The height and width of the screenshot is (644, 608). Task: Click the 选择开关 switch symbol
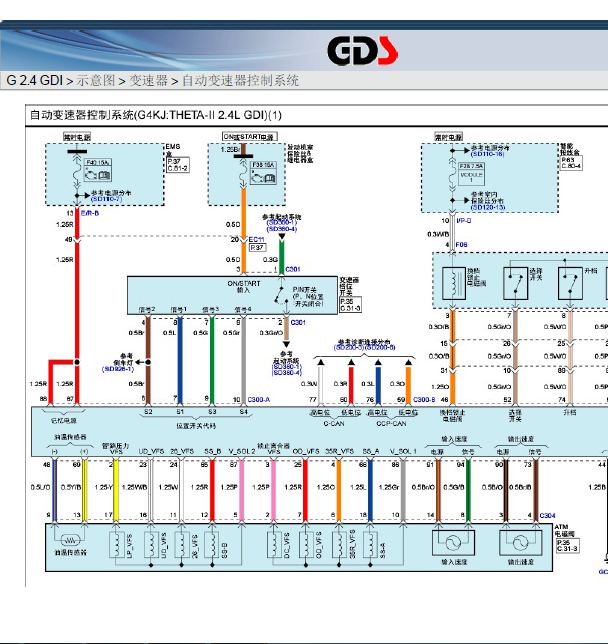click(515, 283)
